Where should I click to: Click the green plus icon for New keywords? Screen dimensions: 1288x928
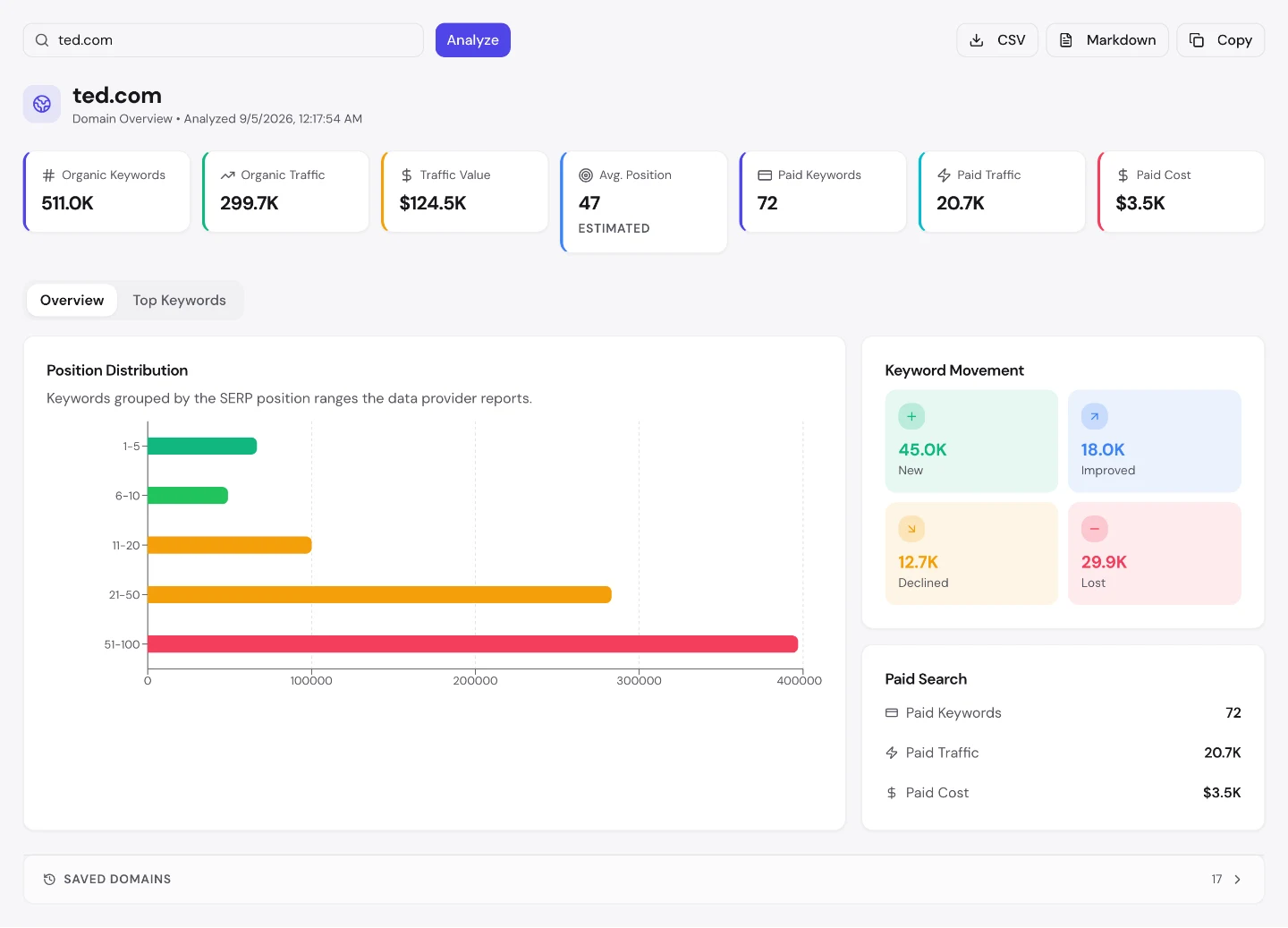pos(911,416)
